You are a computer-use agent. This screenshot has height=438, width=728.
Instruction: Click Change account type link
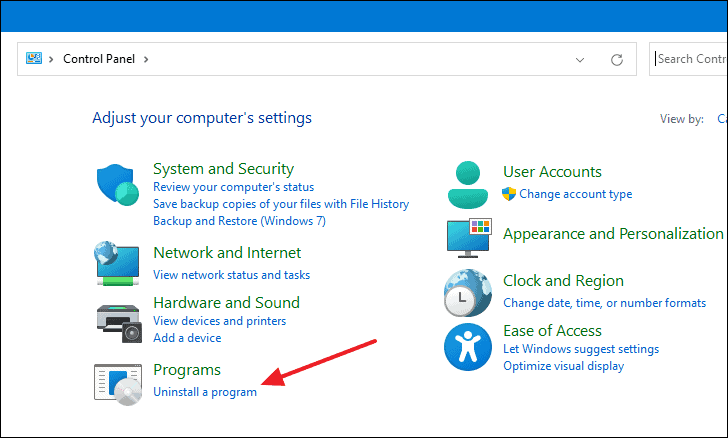coord(576,194)
